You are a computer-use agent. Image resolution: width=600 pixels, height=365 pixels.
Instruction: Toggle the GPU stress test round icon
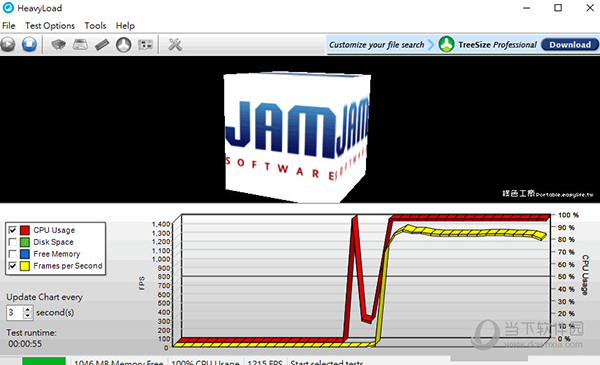124,45
